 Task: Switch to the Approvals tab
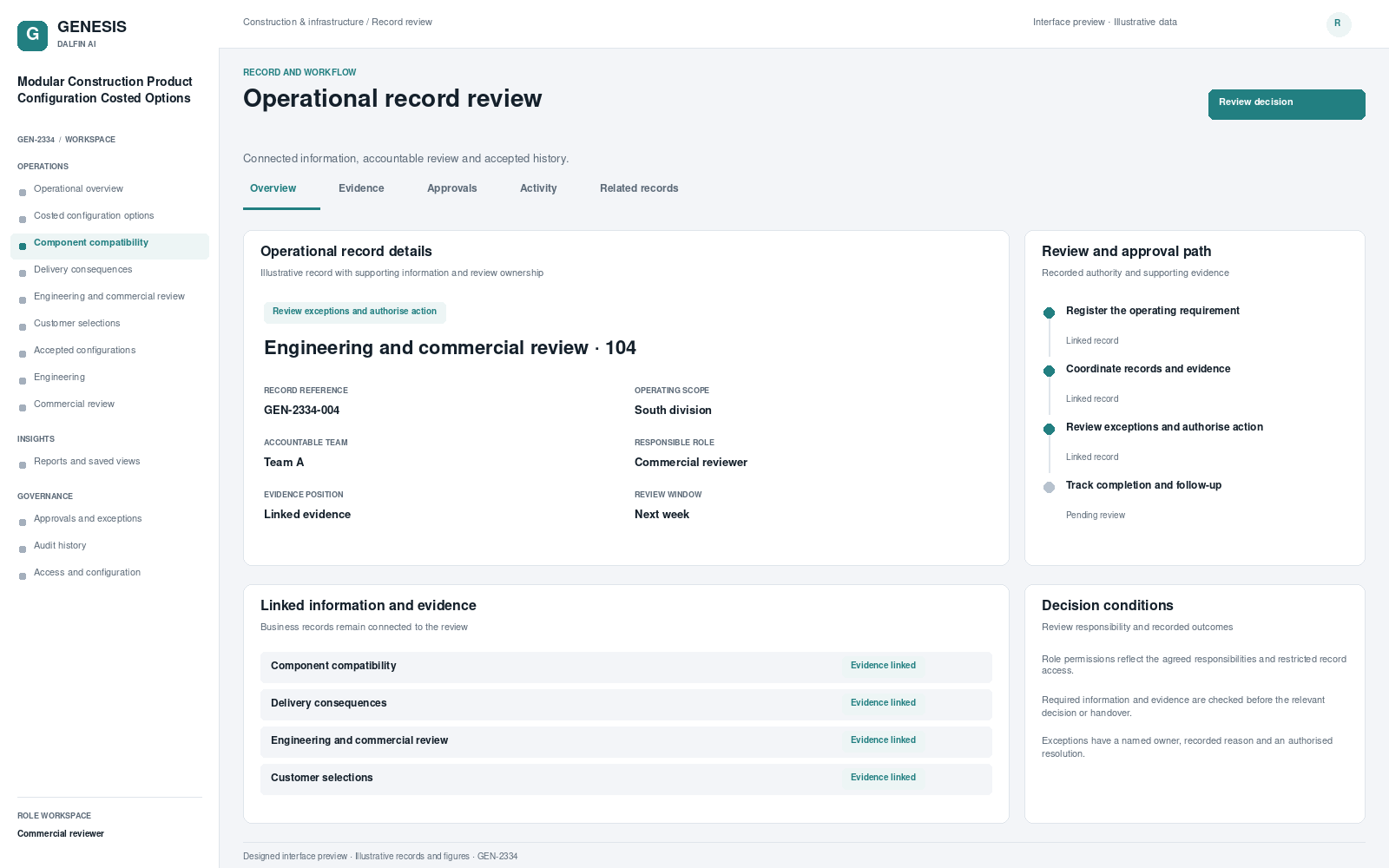[x=451, y=188]
